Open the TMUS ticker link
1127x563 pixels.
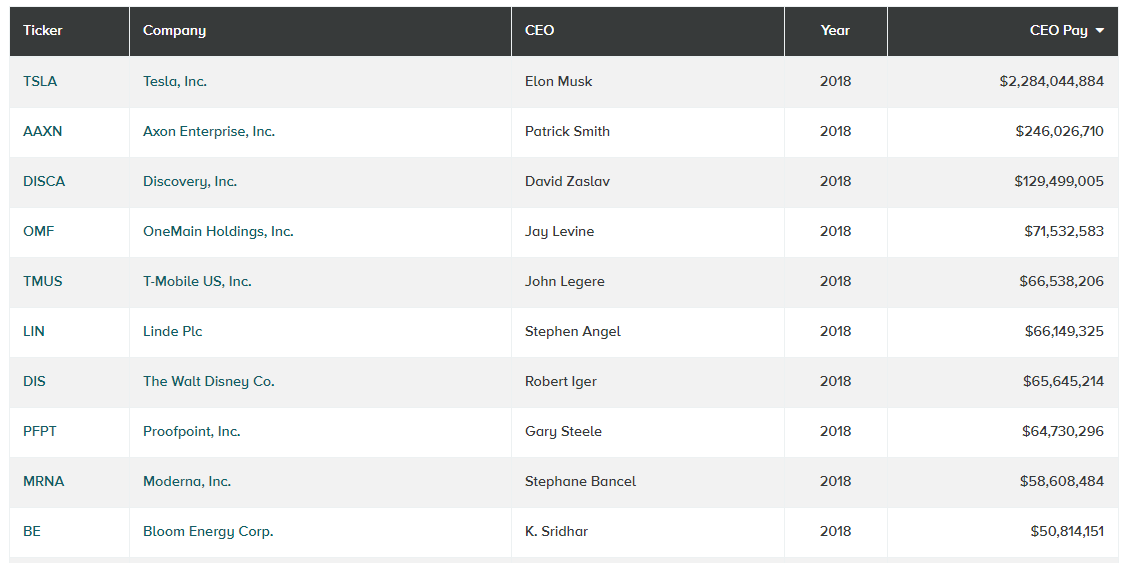click(43, 281)
